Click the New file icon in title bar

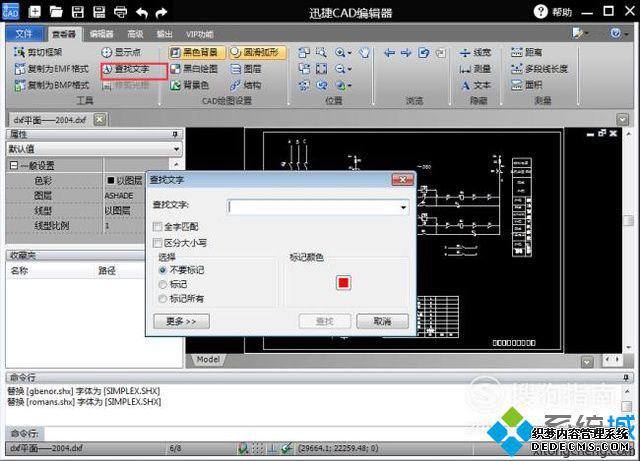pos(35,11)
